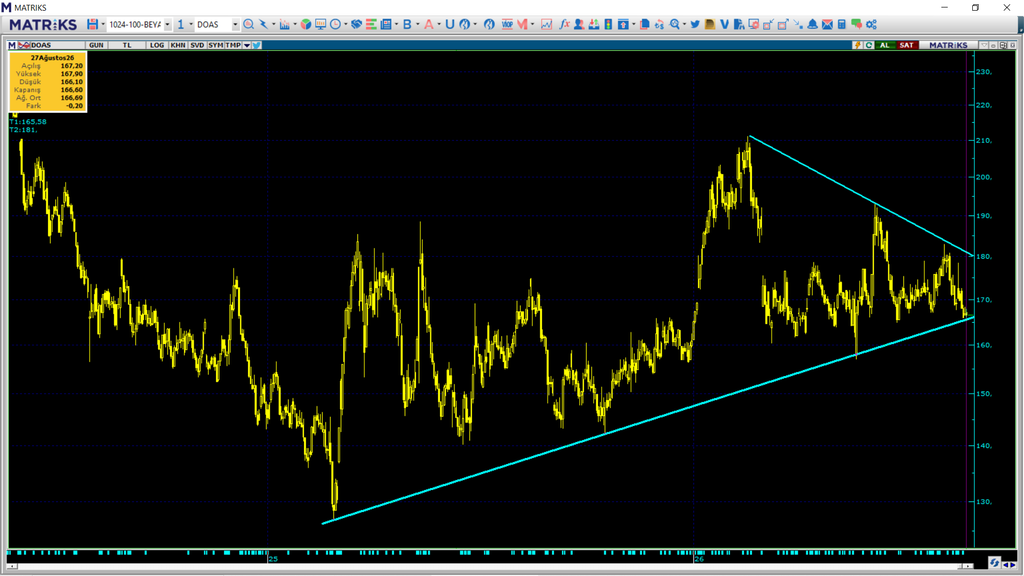Image resolution: width=1024 pixels, height=576 pixels.
Task: Open the DOAS symbol dropdown
Action: (x=235, y=24)
